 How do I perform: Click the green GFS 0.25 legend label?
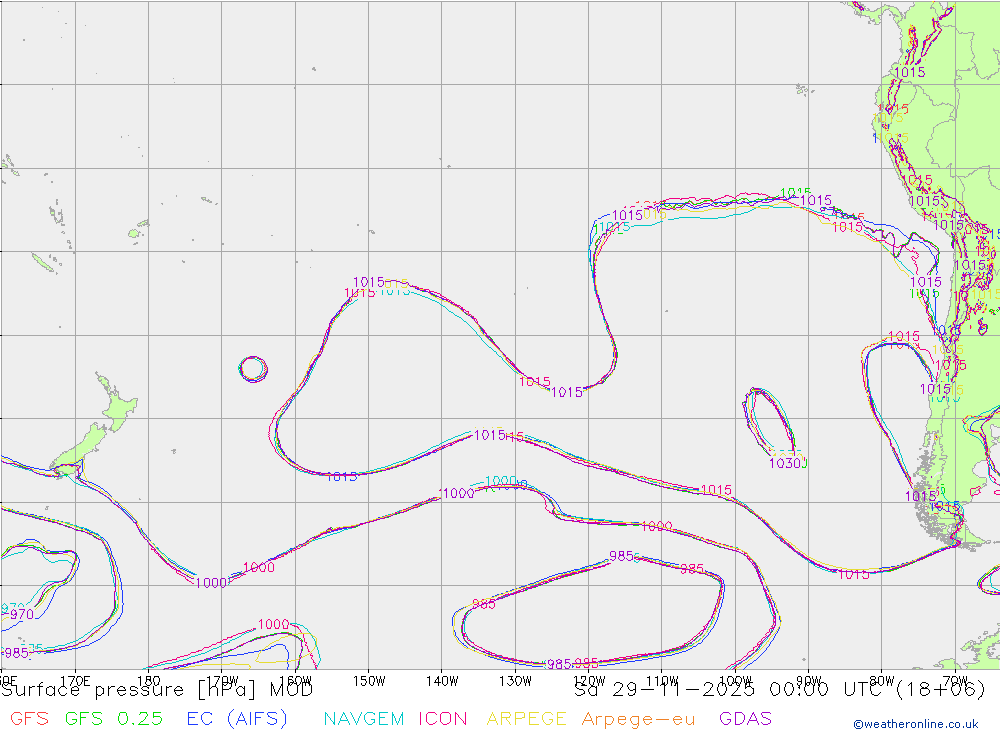point(114,719)
